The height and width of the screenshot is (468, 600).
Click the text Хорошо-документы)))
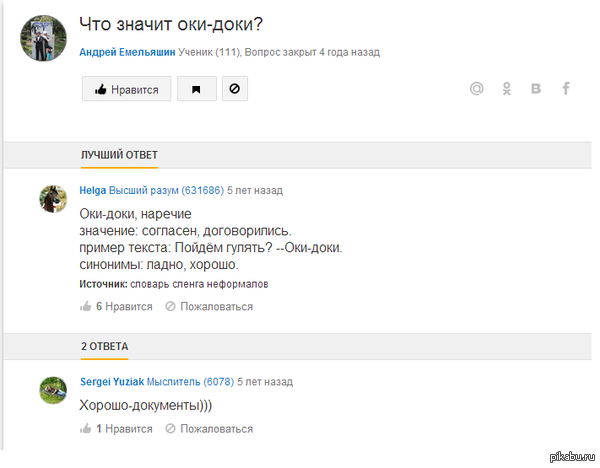145,405
